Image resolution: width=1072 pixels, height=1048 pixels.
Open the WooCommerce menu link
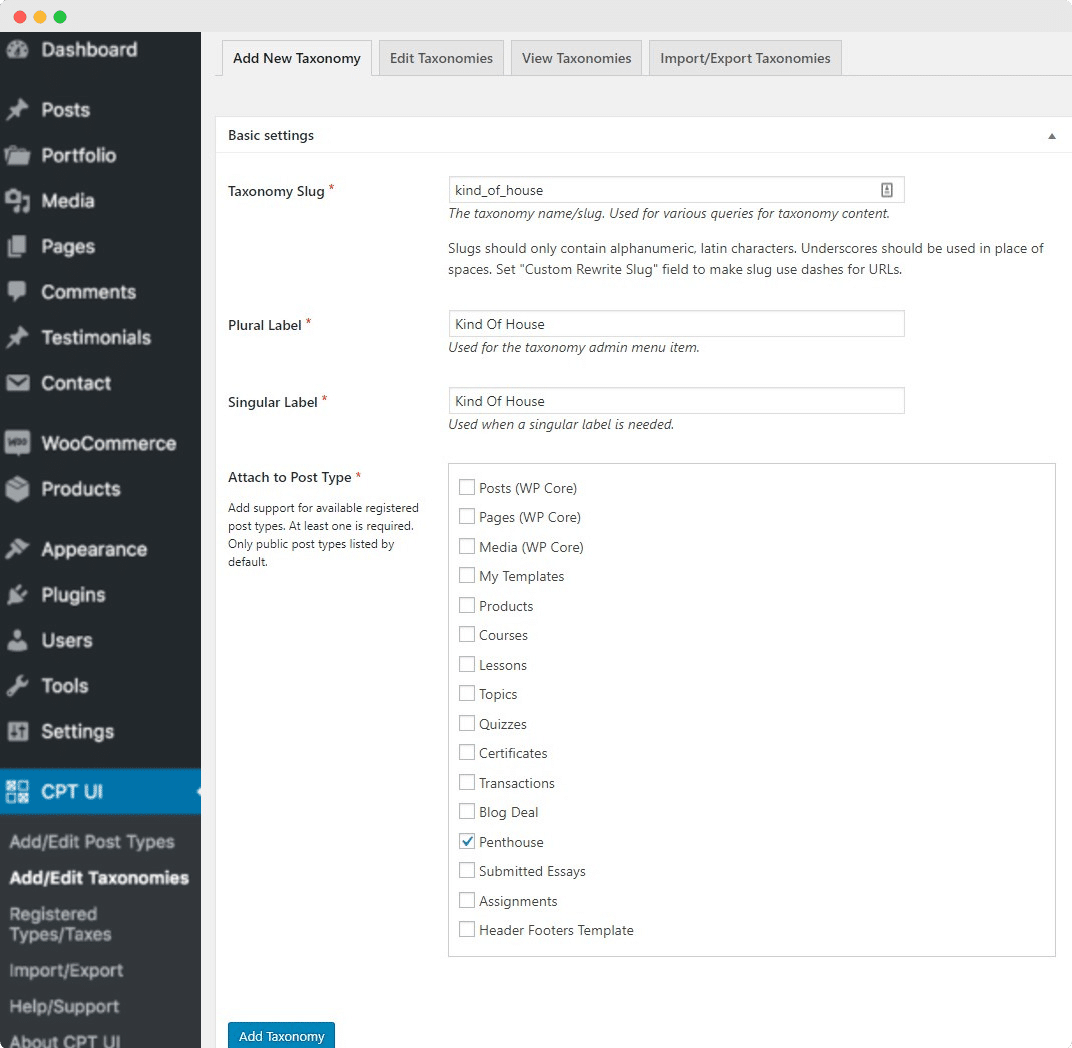[x=109, y=443]
